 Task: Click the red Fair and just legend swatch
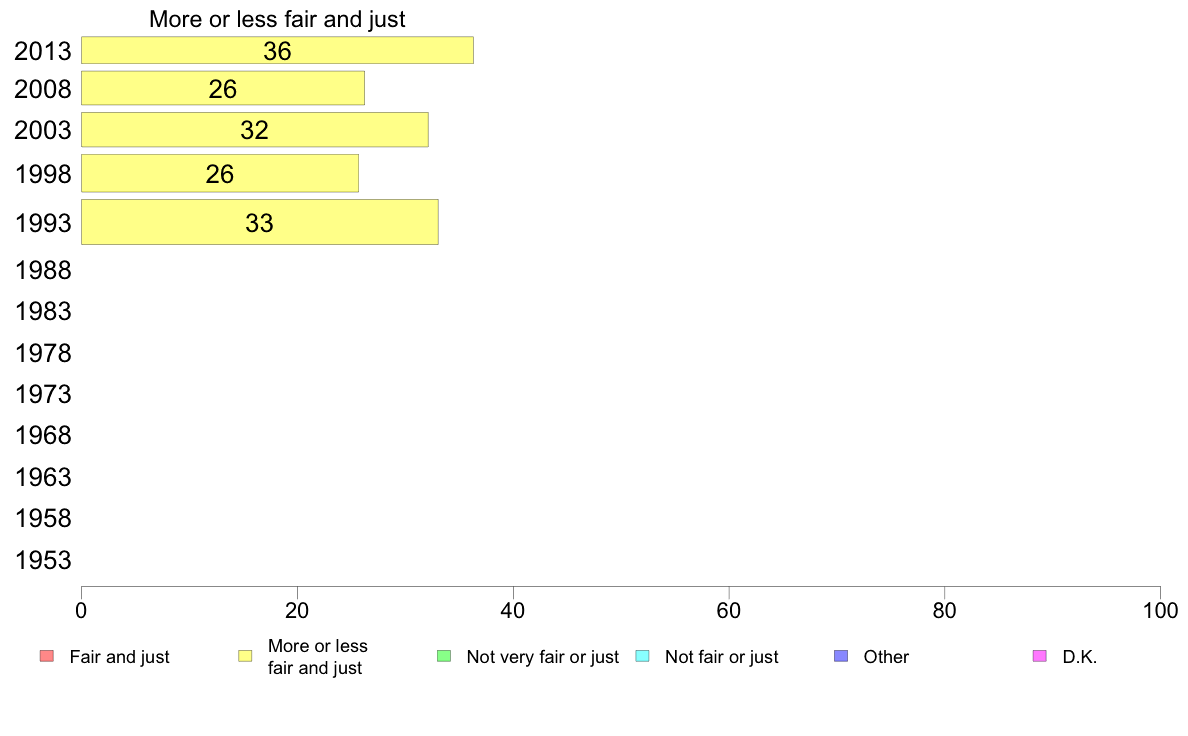(47, 656)
